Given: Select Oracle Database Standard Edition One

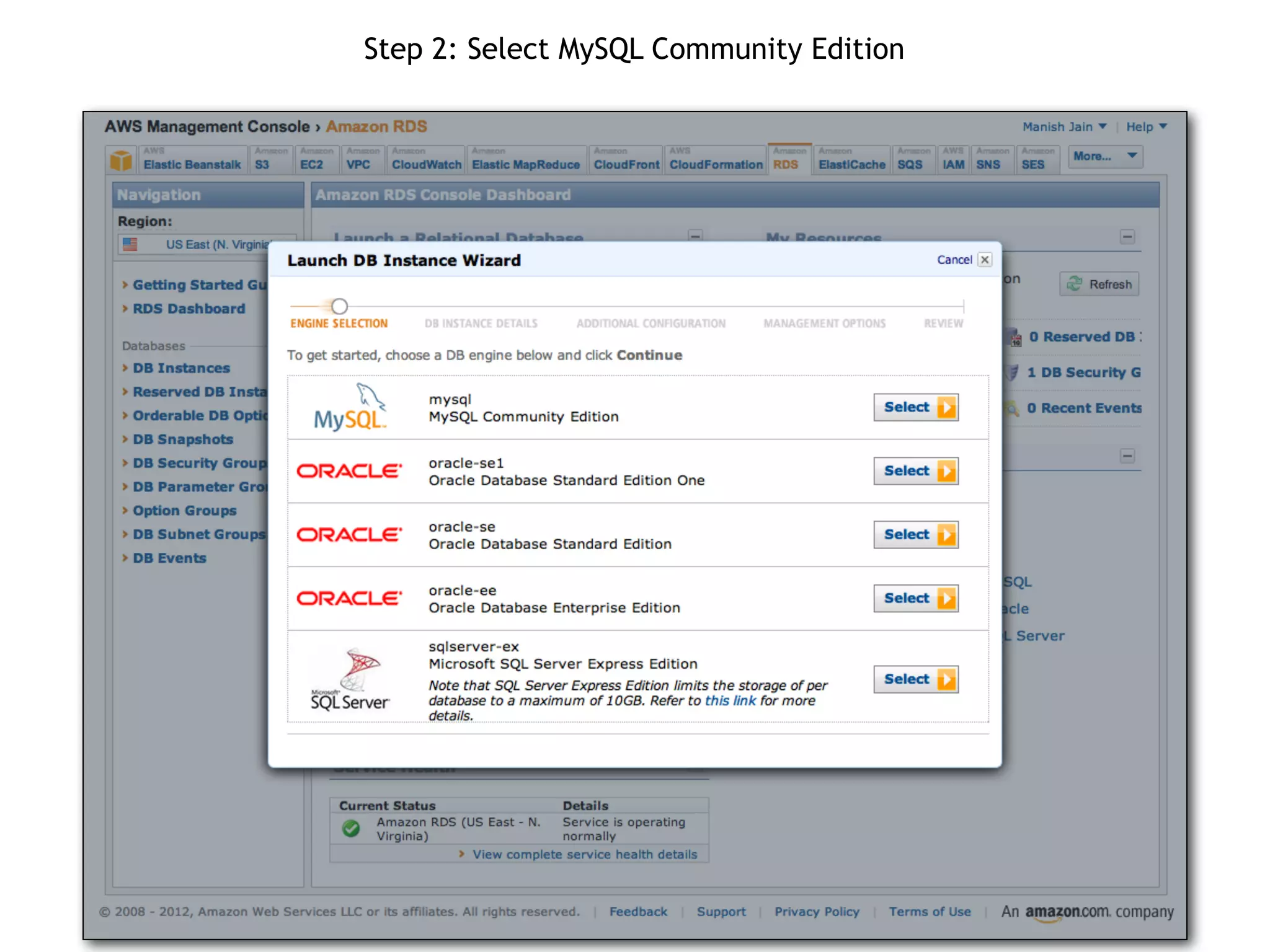Looking at the screenshot, I should [x=916, y=471].
